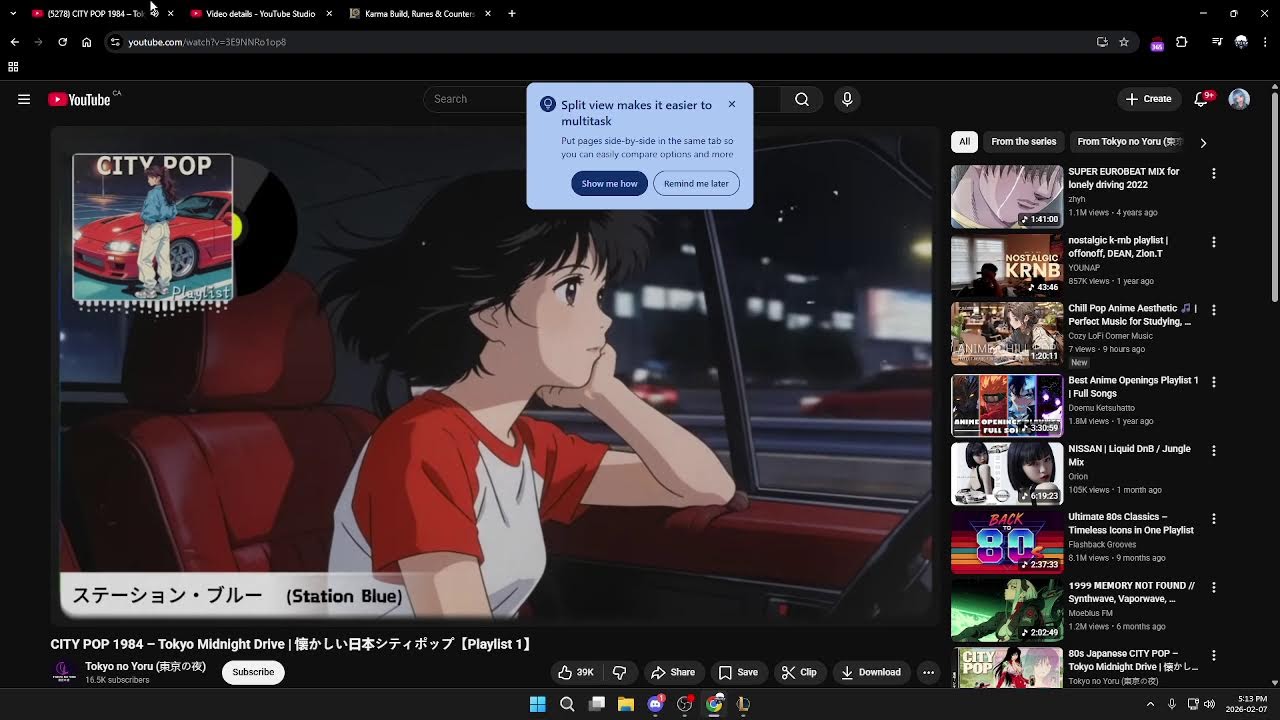Subscribe to Tokyo no Yoru
This screenshot has width=1280, height=720.
(x=253, y=672)
